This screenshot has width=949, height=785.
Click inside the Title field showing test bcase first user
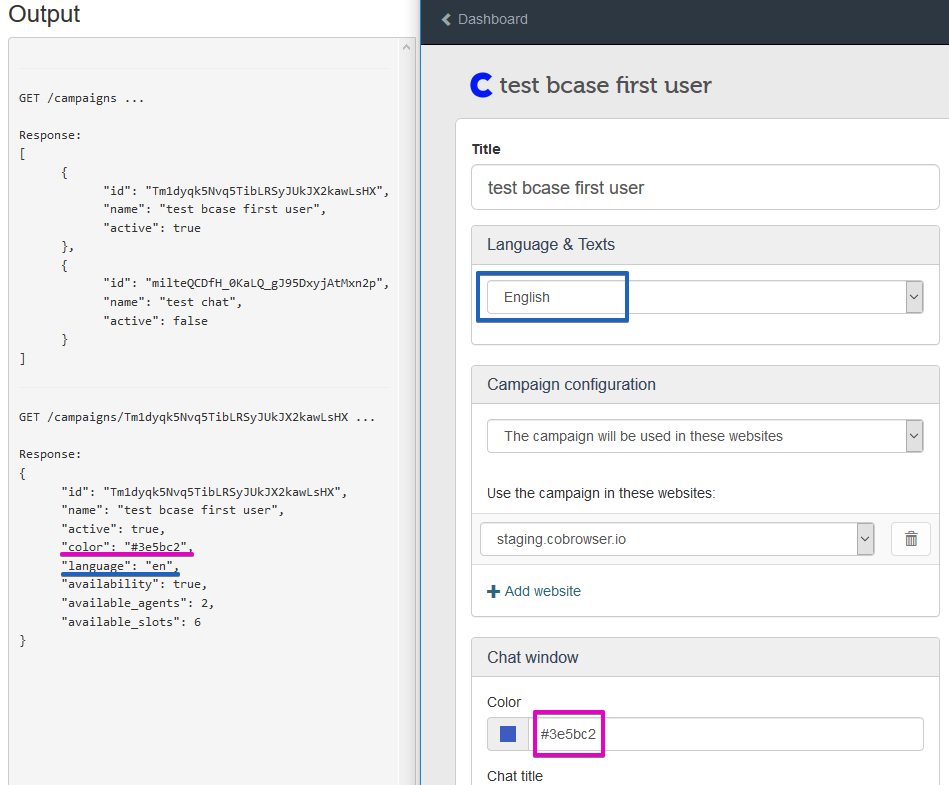[700, 187]
